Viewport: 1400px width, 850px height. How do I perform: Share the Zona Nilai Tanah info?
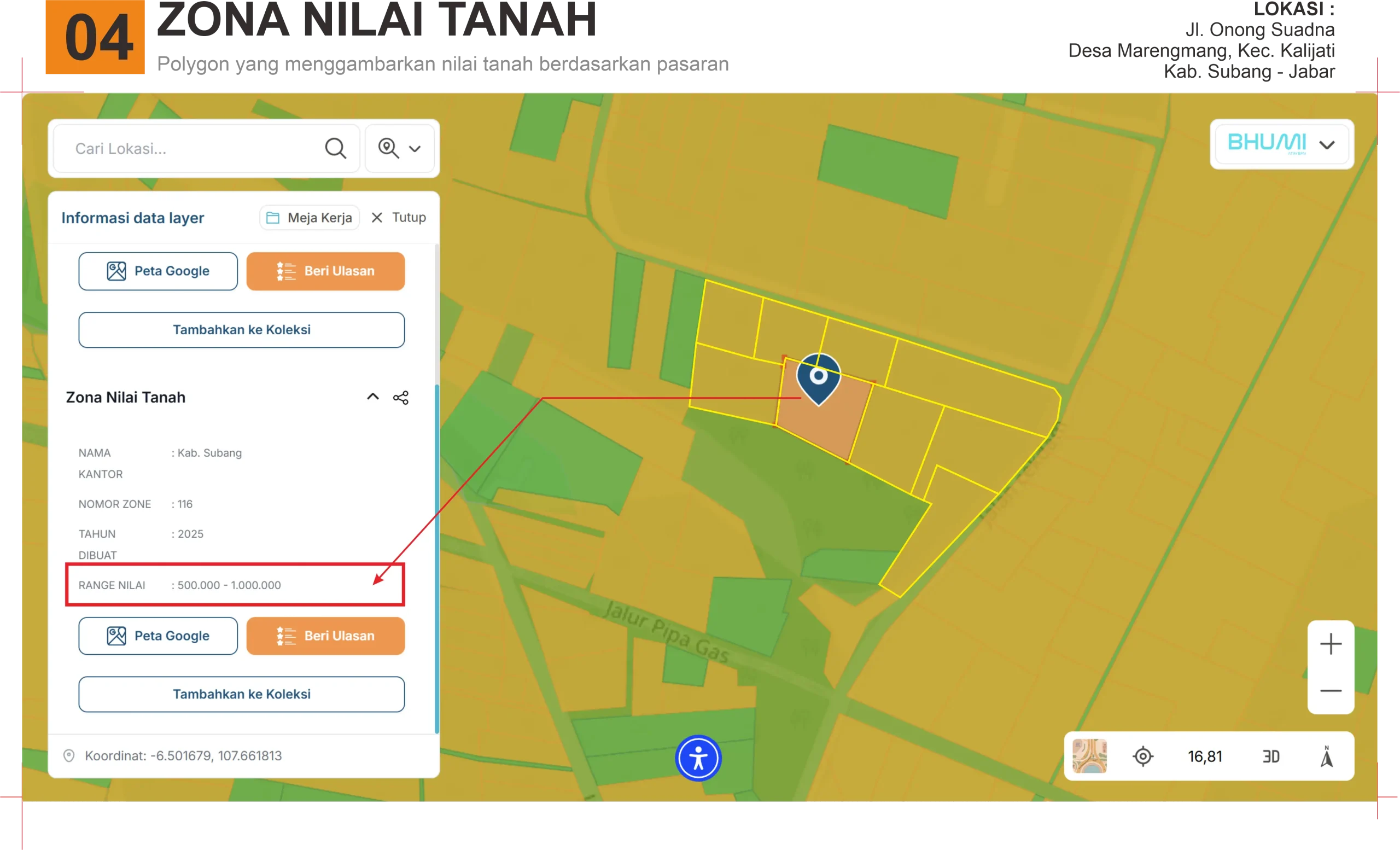[x=400, y=398]
